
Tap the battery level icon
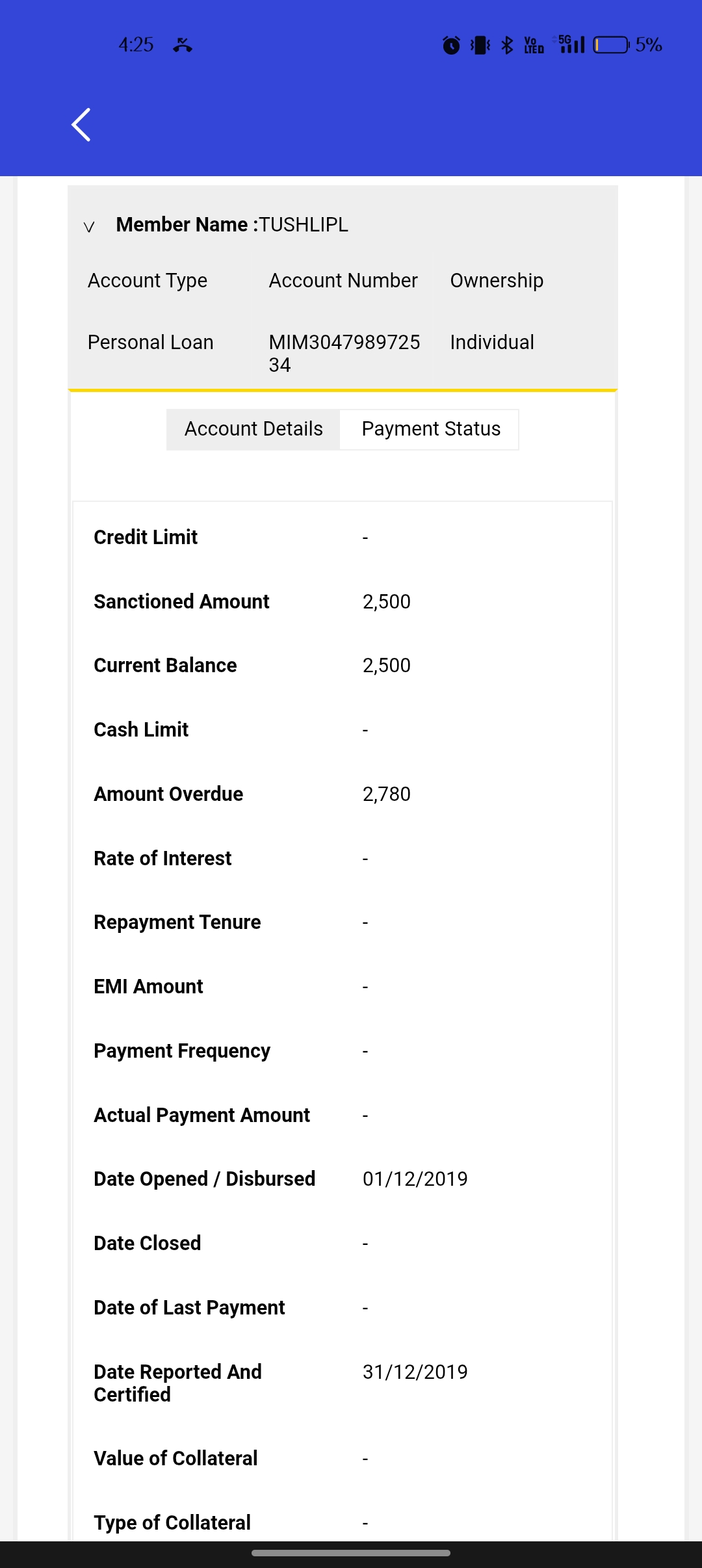[x=611, y=45]
